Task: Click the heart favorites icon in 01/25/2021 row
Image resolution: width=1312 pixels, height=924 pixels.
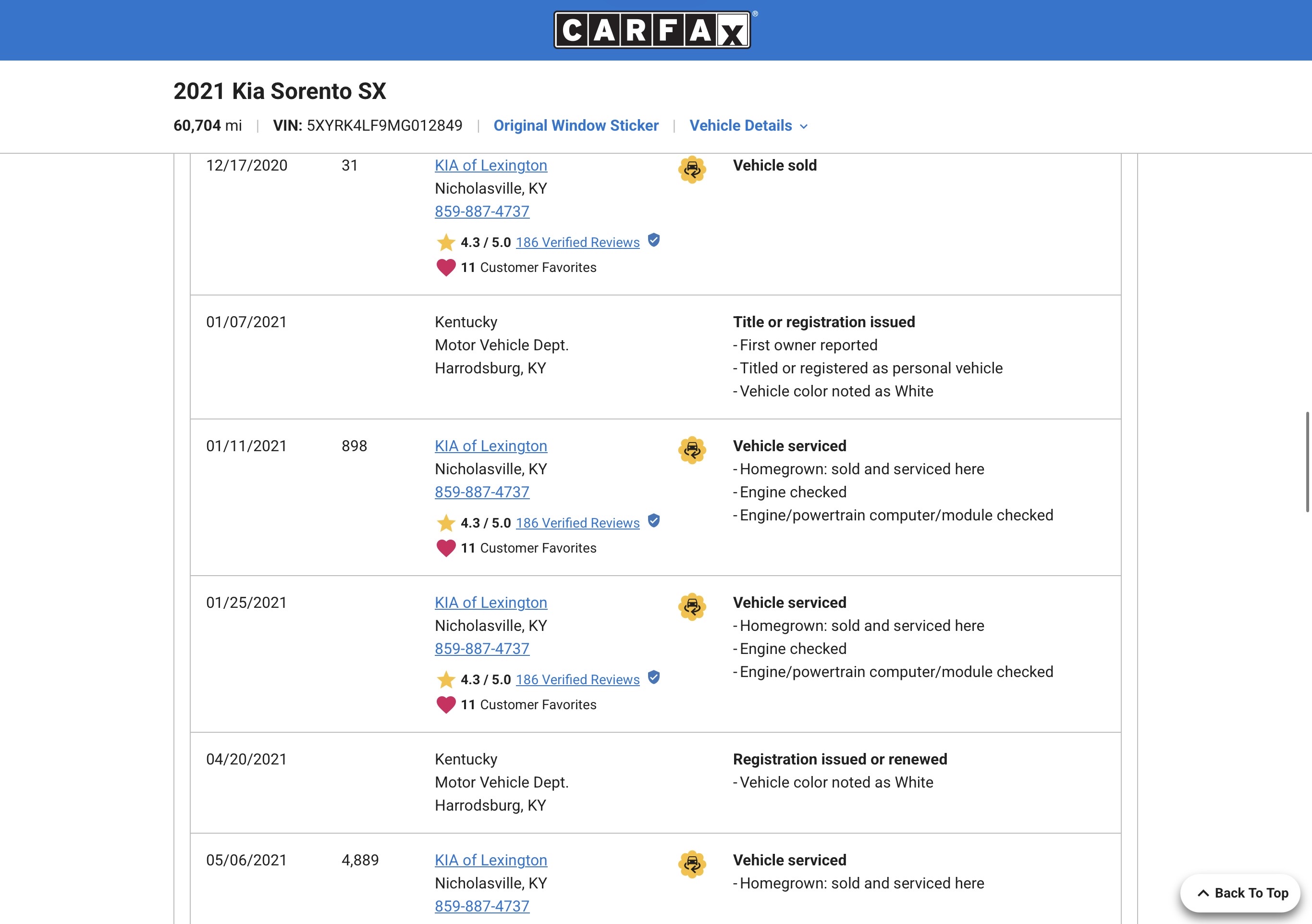Action: [x=446, y=704]
